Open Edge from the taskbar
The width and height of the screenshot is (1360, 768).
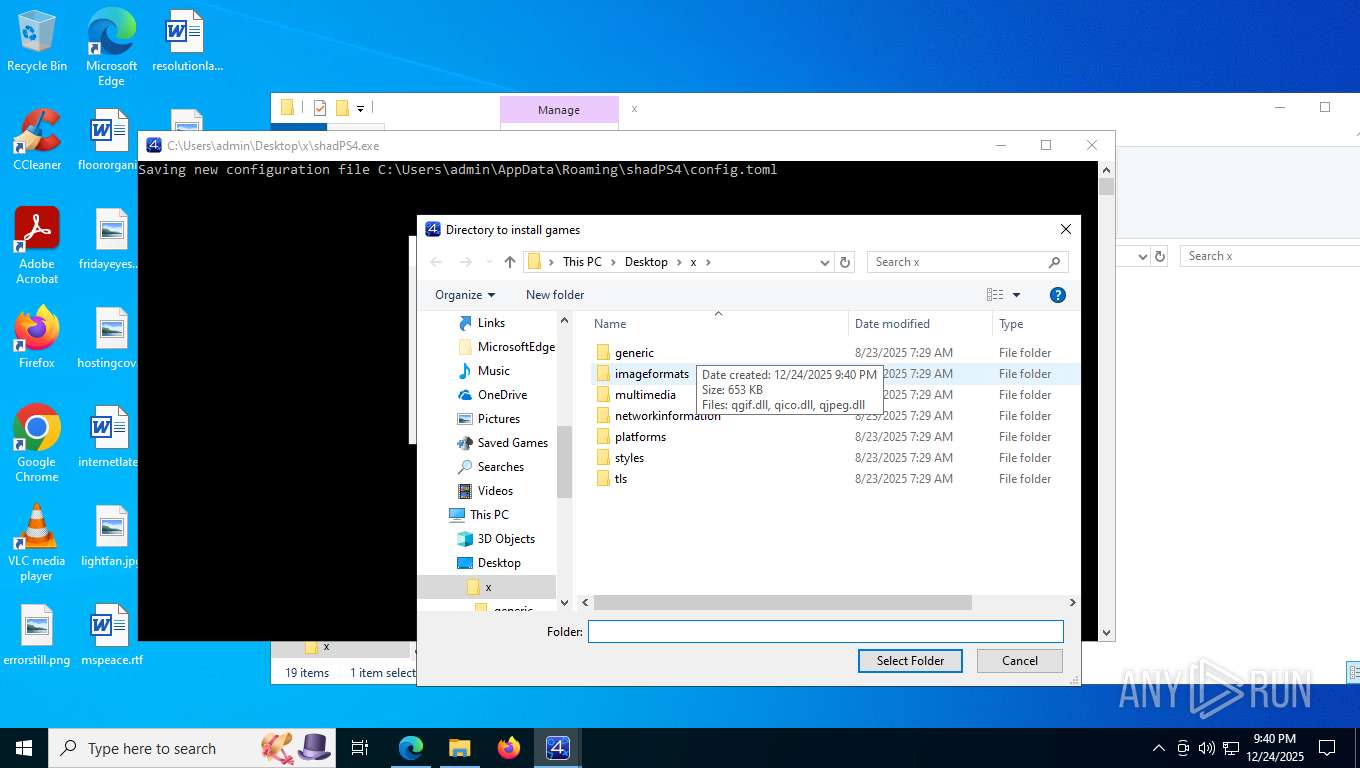point(411,748)
